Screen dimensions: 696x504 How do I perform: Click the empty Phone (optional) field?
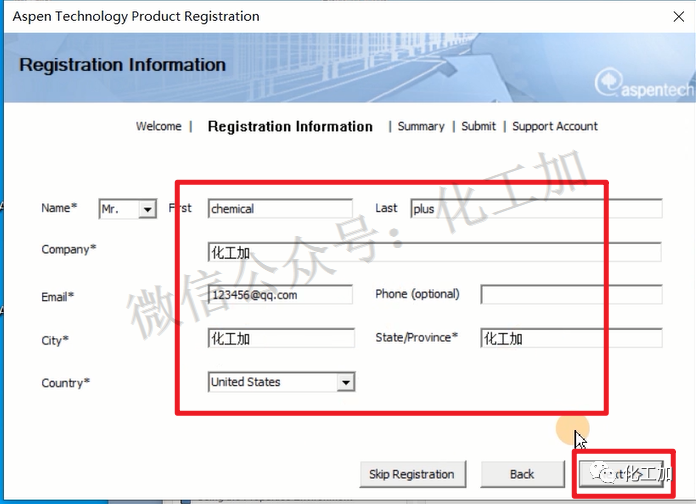[x=571, y=294]
